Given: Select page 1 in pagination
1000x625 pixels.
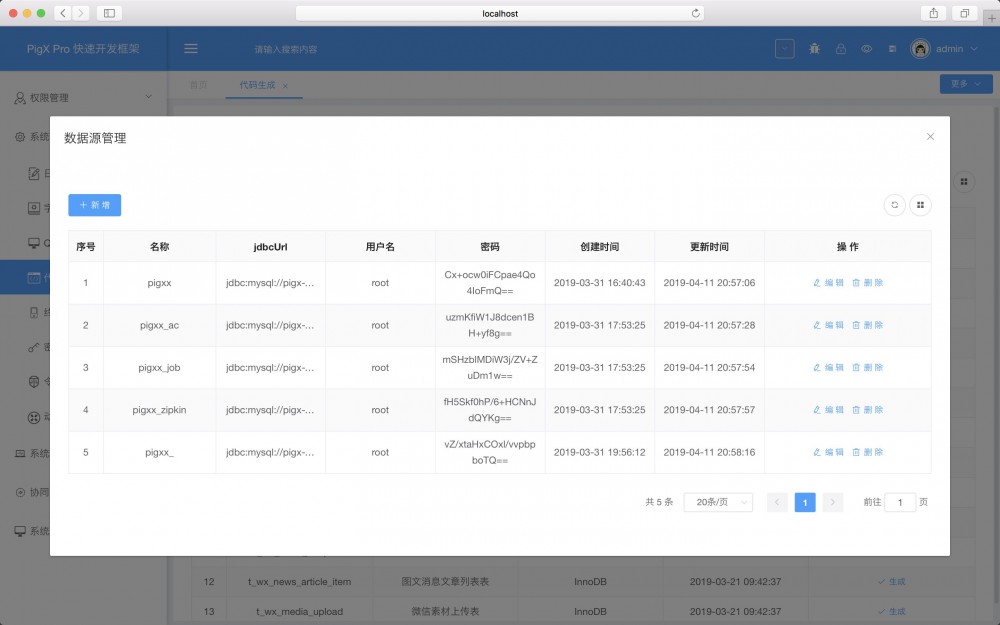Looking at the screenshot, I should coord(805,503).
